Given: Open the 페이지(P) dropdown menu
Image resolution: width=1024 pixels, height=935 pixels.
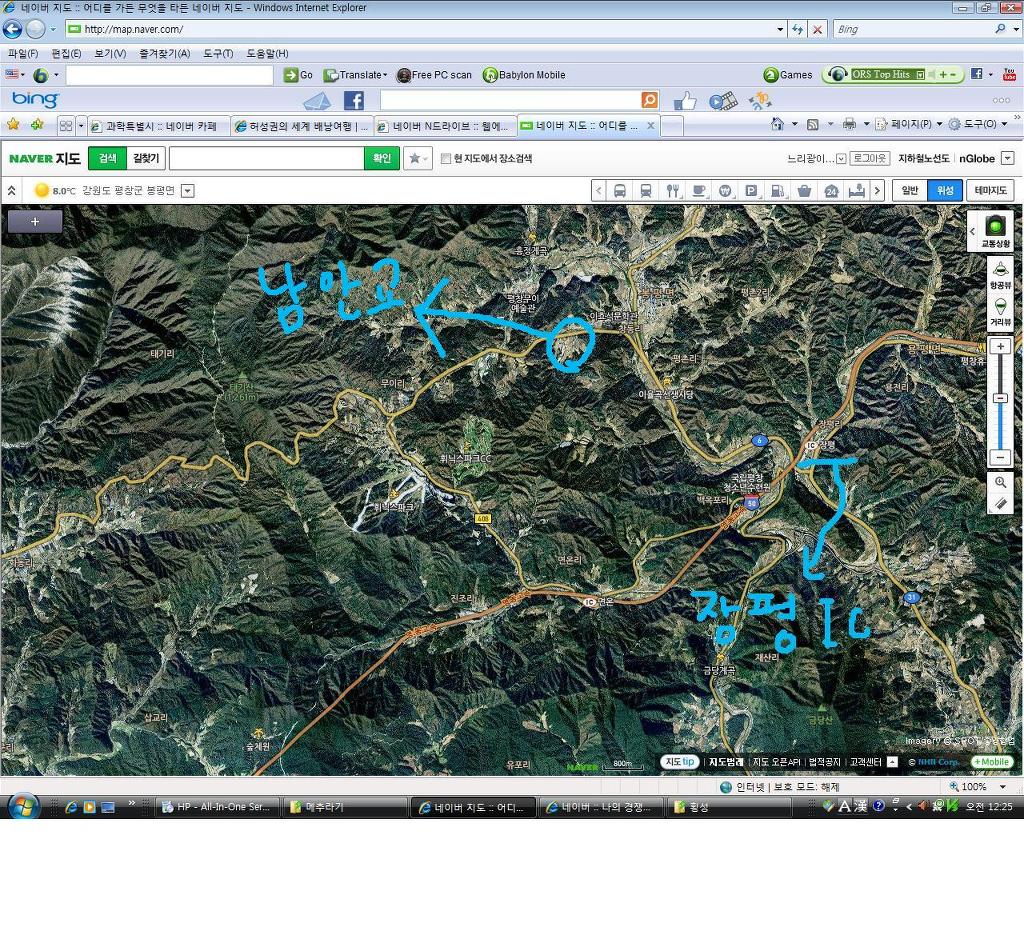Looking at the screenshot, I should (x=940, y=124).
